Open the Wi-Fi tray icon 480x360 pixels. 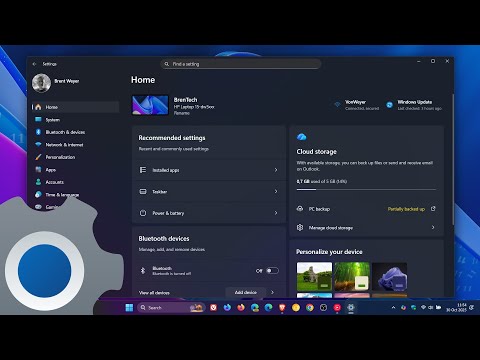pos(423,307)
